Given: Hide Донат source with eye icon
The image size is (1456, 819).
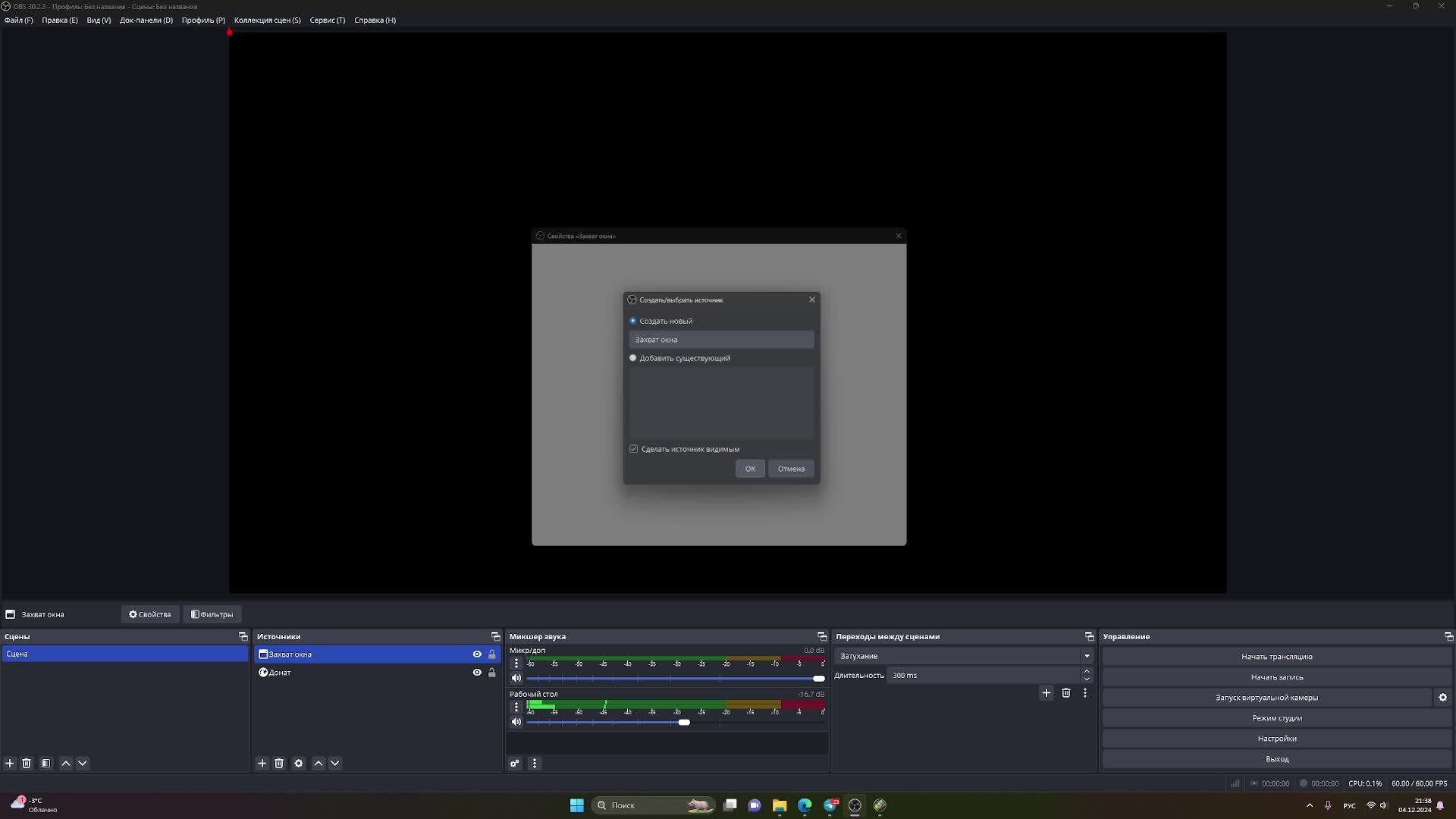Looking at the screenshot, I should 477,673.
